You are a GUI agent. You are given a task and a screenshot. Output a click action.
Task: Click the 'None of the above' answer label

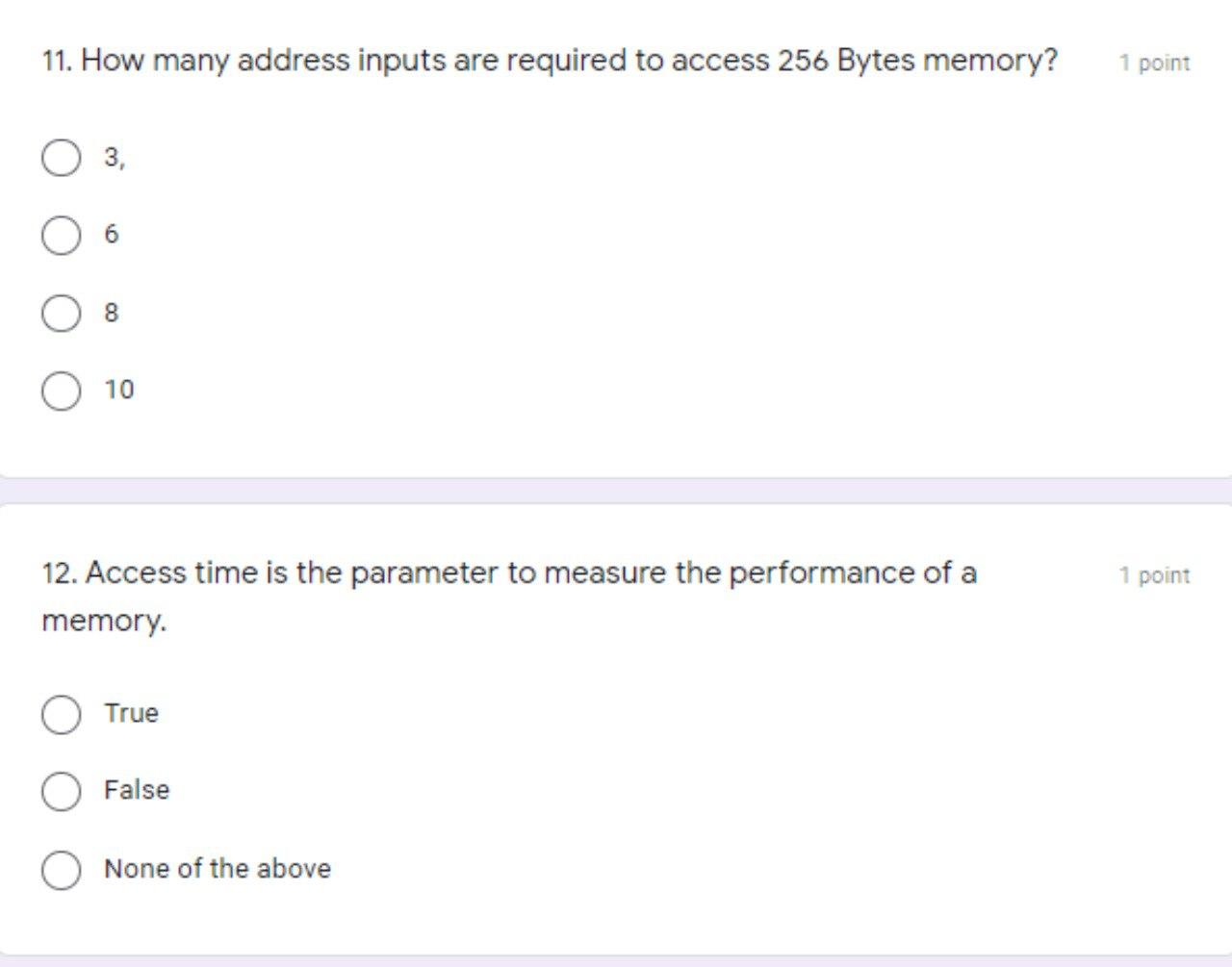point(217,868)
